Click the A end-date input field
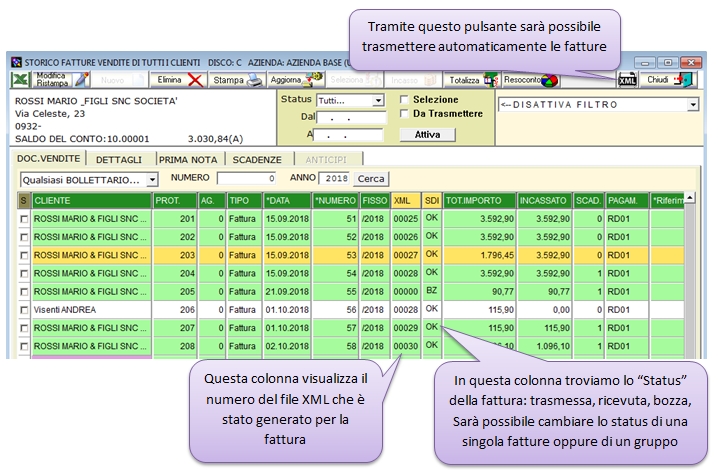Screen dimensions: 718x470 pos(348,135)
